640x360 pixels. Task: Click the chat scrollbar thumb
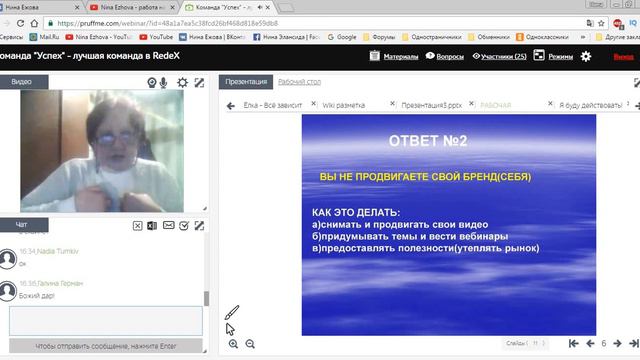[x=206, y=298]
